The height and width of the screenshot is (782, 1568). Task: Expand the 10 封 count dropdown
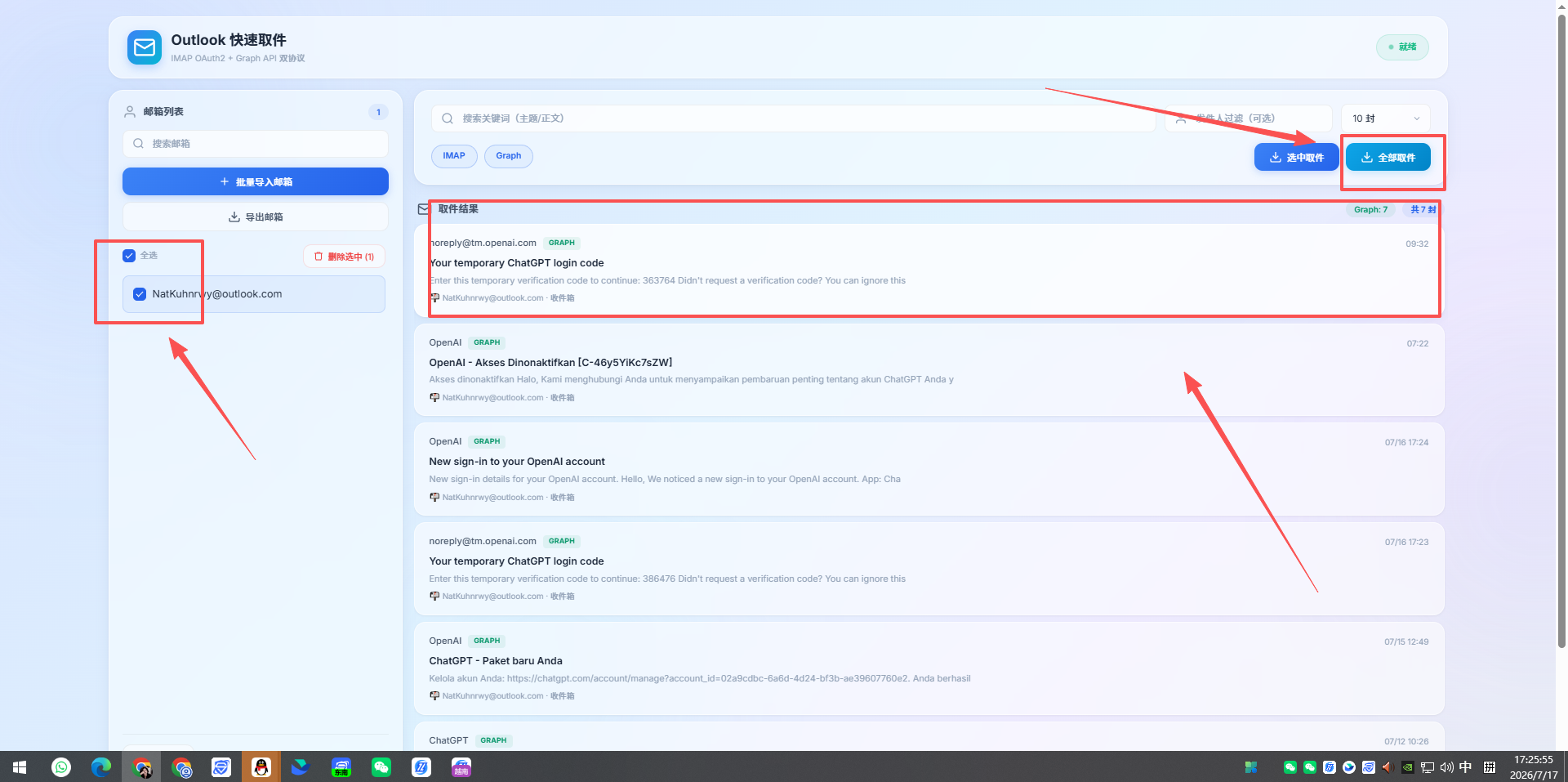click(x=1386, y=118)
